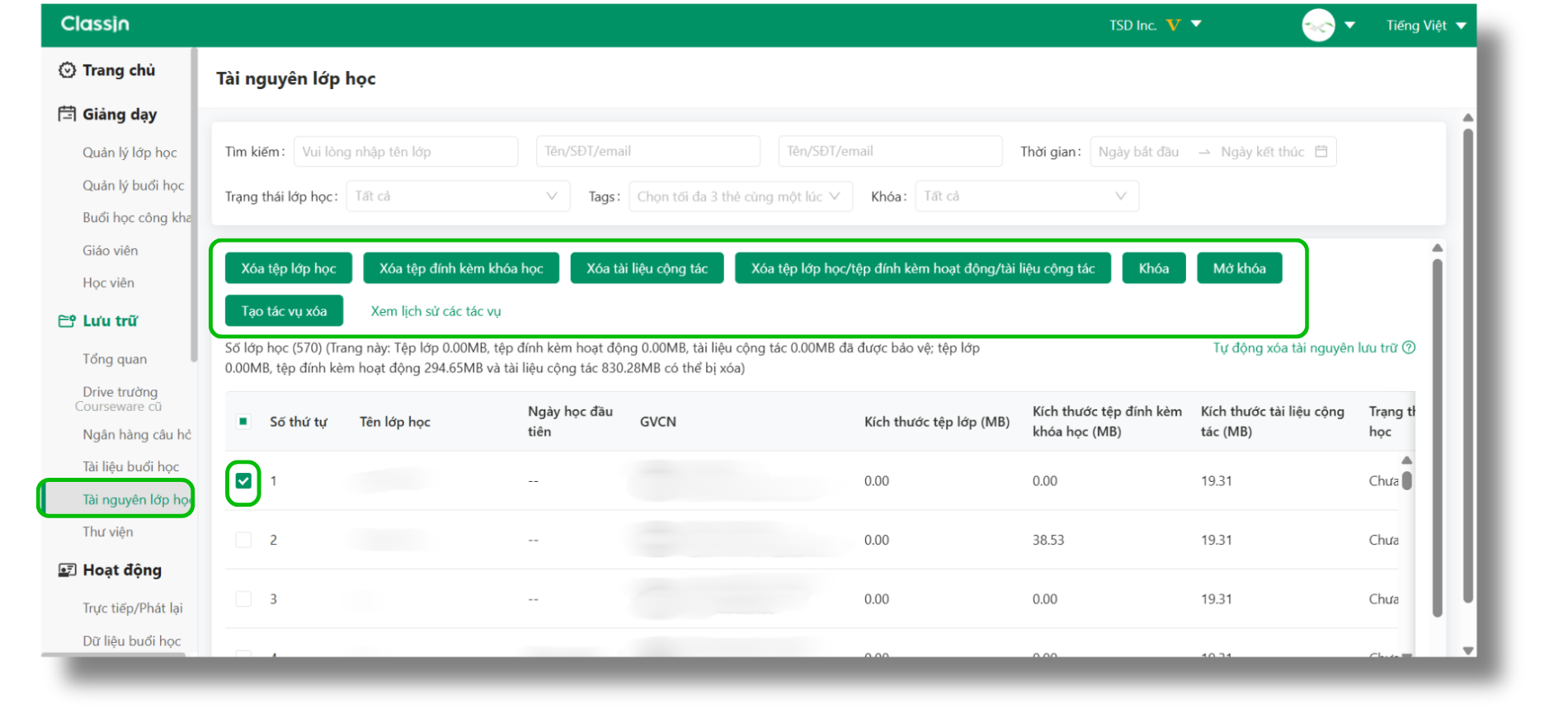Click the main page vertical scrollbar

click(x=1467, y=363)
